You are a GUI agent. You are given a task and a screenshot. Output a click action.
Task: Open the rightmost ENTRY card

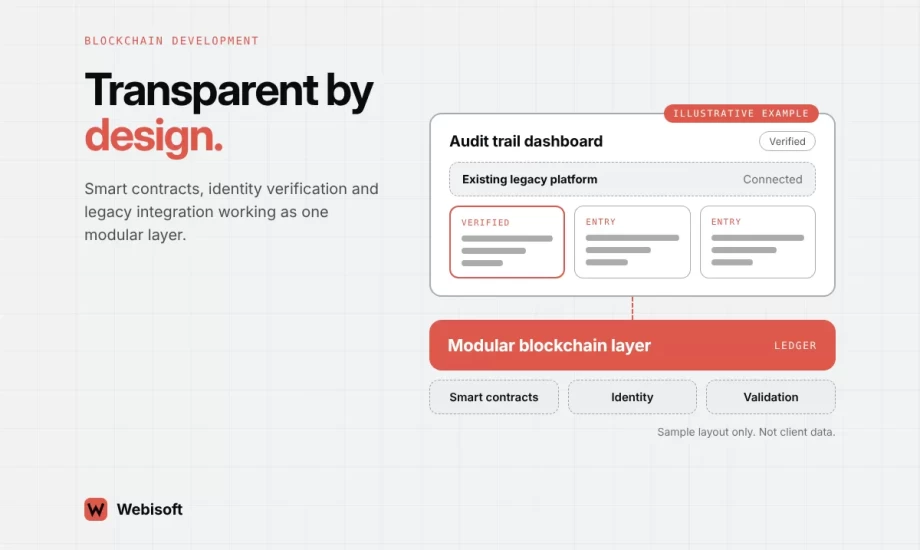pos(757,242)
